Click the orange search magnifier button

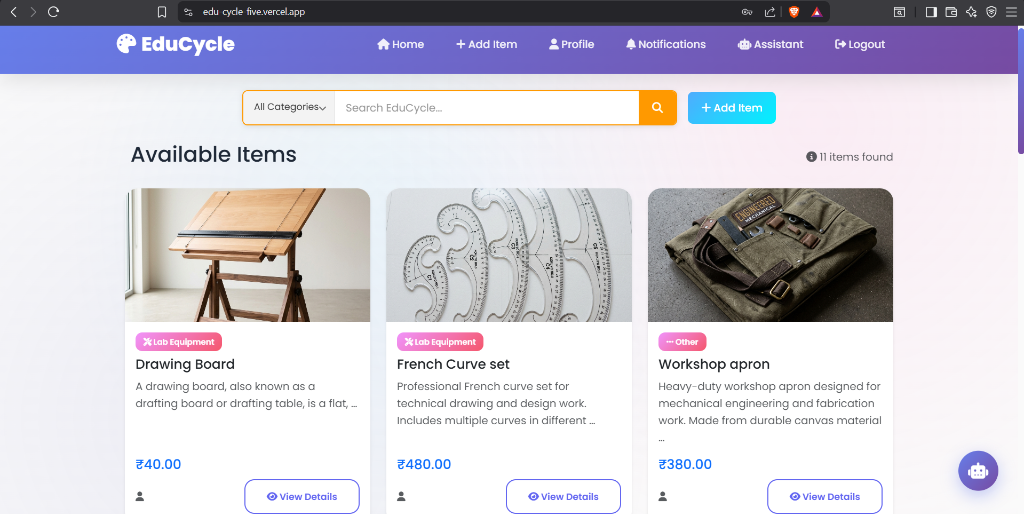657,108
